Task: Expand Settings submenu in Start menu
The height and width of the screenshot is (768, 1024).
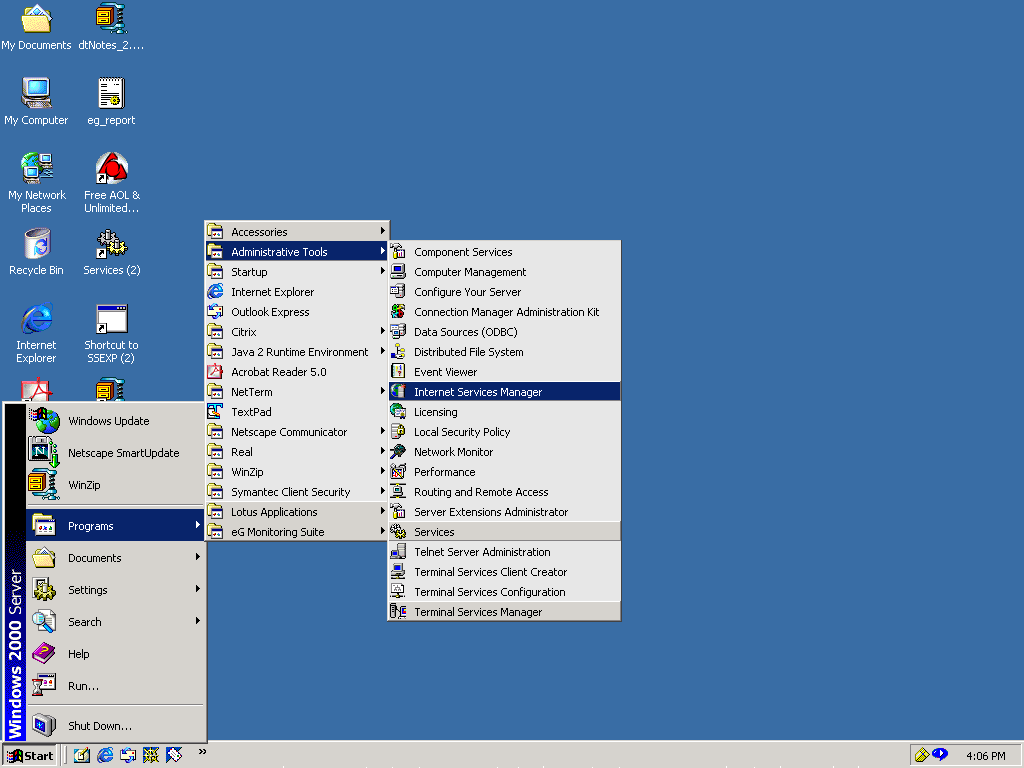Action: point(116,590)
